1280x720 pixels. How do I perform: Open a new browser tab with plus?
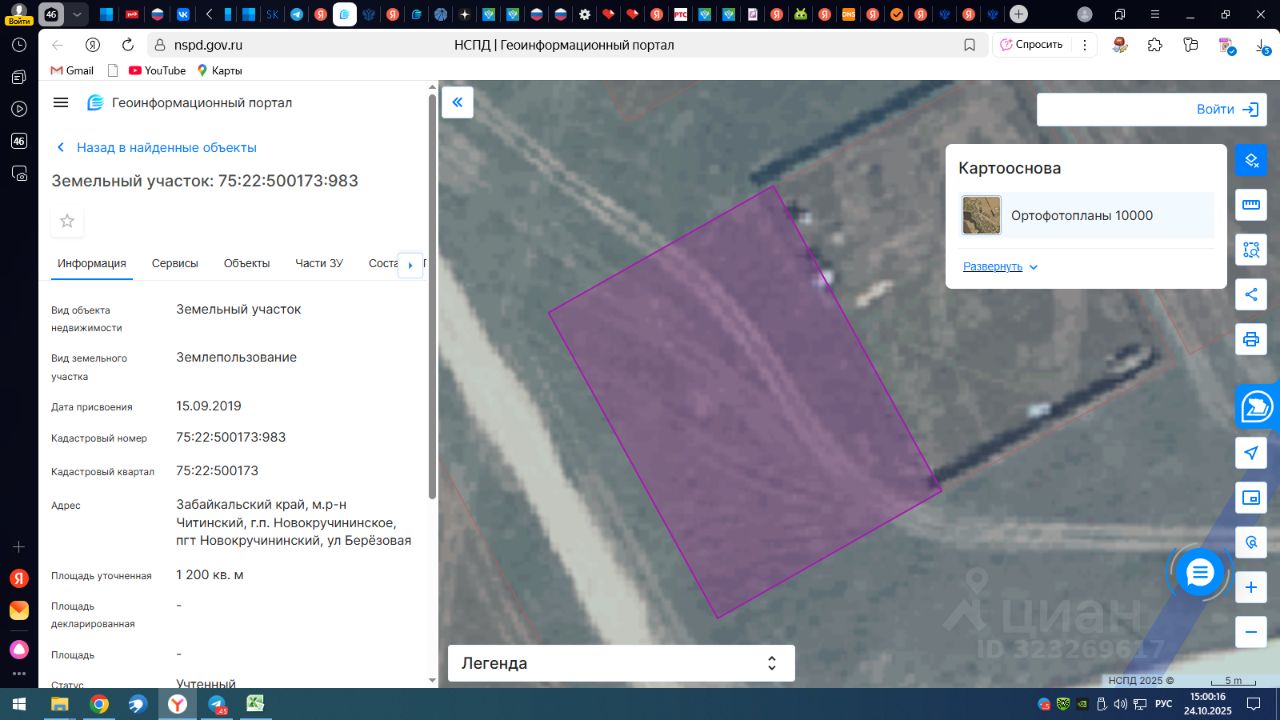[1018, 14]
